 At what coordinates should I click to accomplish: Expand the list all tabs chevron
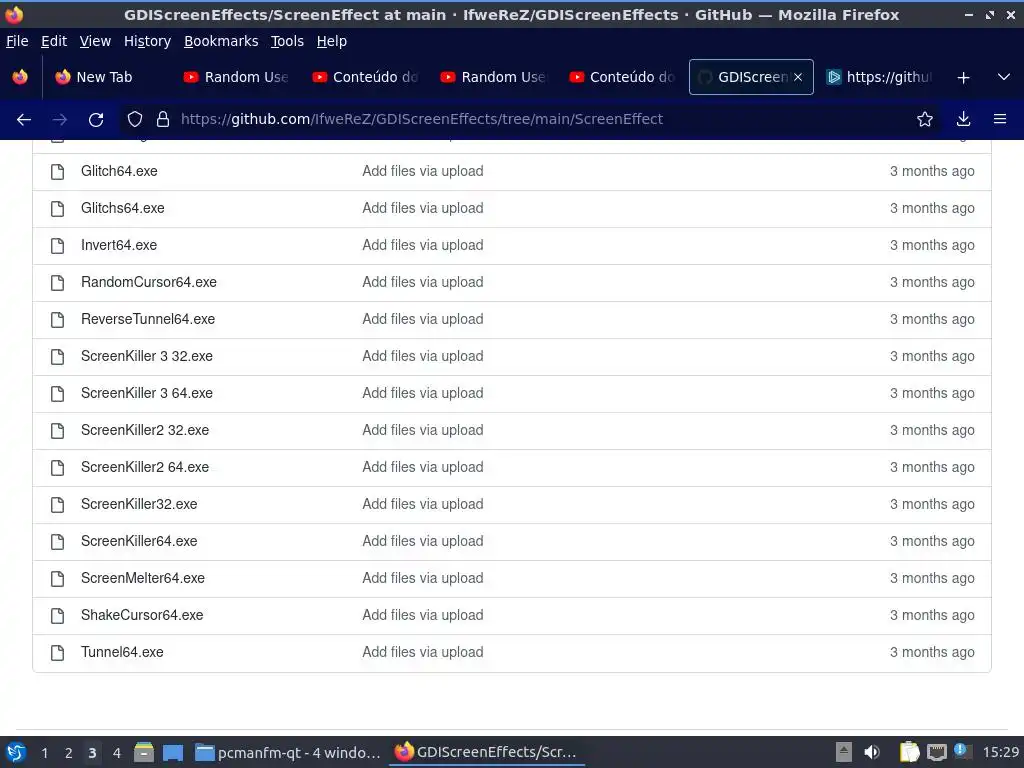(x=1004, y=77)
